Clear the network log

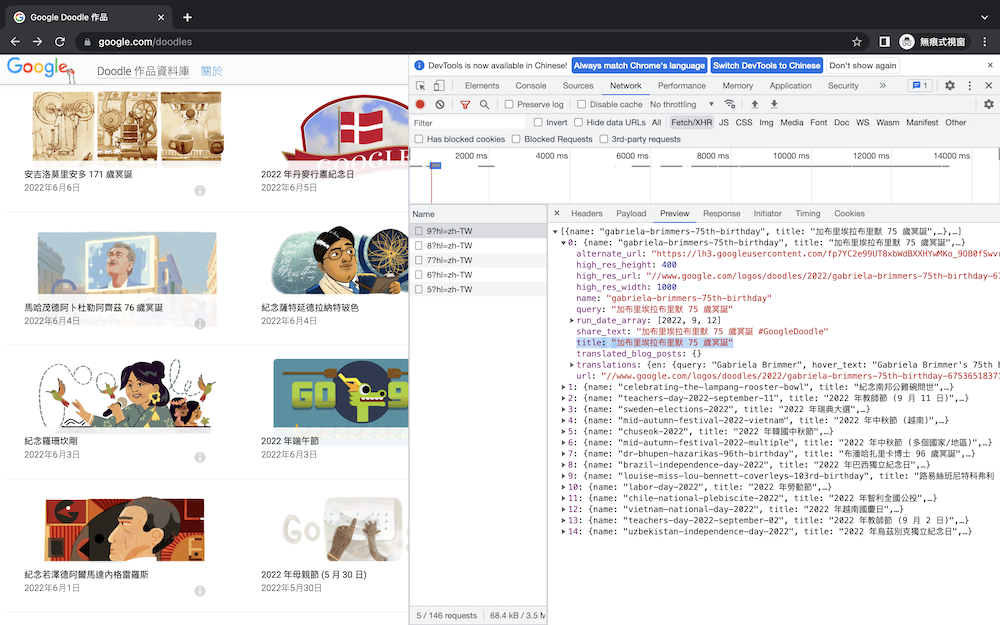[x=439, y=104]
